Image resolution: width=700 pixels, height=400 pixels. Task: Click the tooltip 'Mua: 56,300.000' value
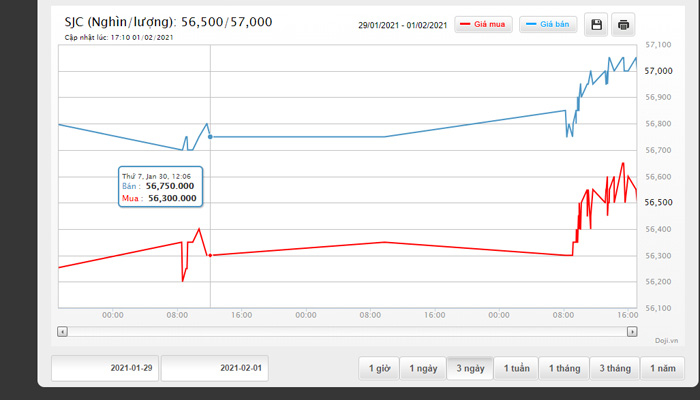172,198
